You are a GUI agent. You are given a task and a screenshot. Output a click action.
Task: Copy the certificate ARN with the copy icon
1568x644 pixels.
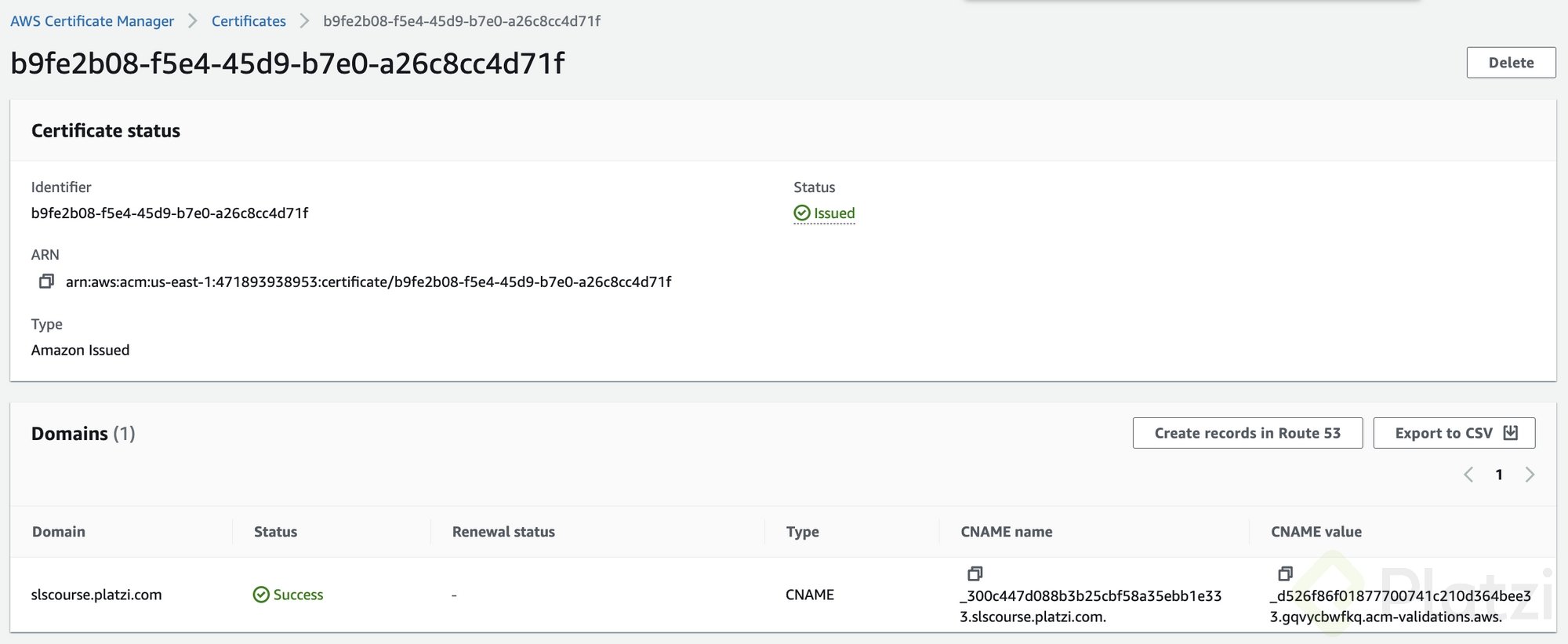(46, 281)
